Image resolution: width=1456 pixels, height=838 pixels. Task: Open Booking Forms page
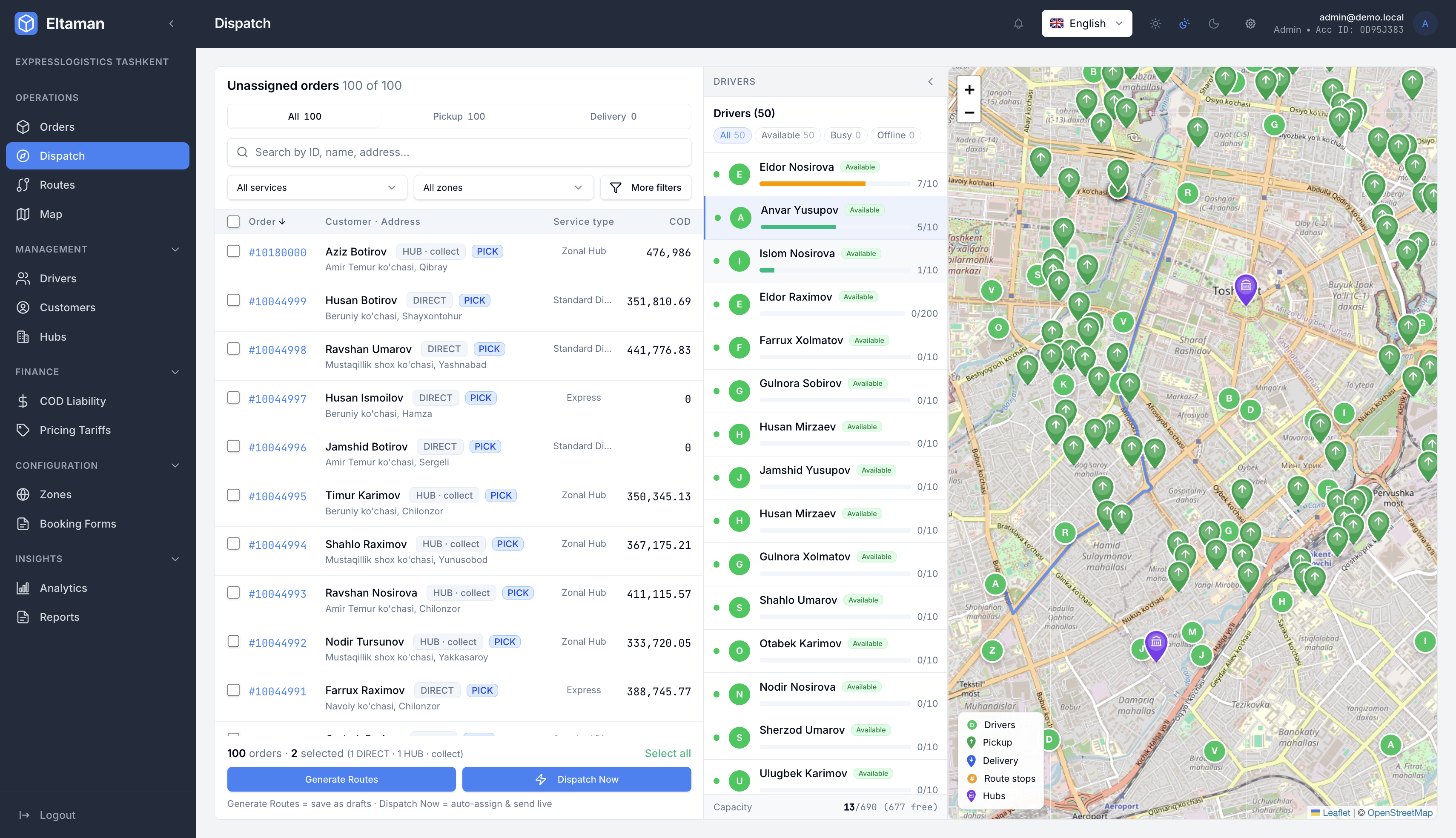tap(98, 524)
